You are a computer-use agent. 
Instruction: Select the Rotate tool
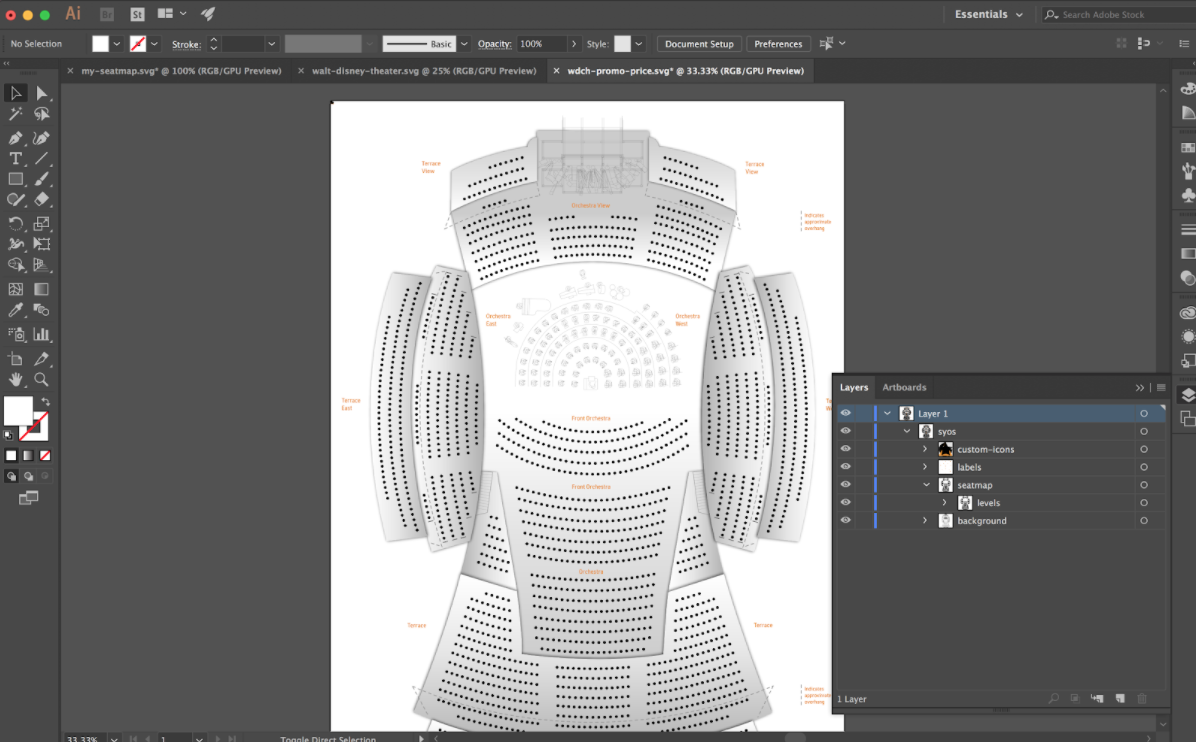(15, 223)
